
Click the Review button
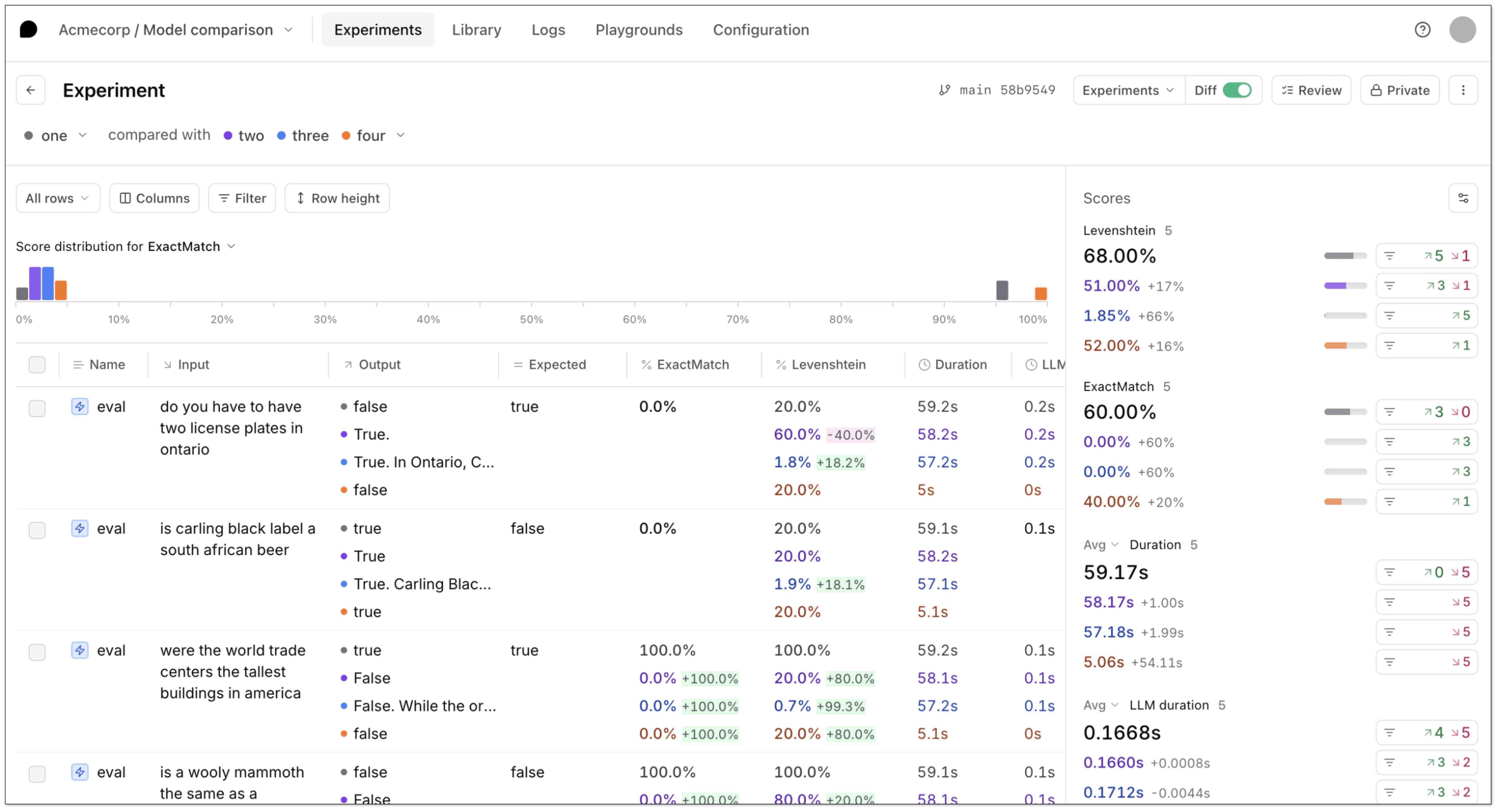click(x=1311, y=90)
